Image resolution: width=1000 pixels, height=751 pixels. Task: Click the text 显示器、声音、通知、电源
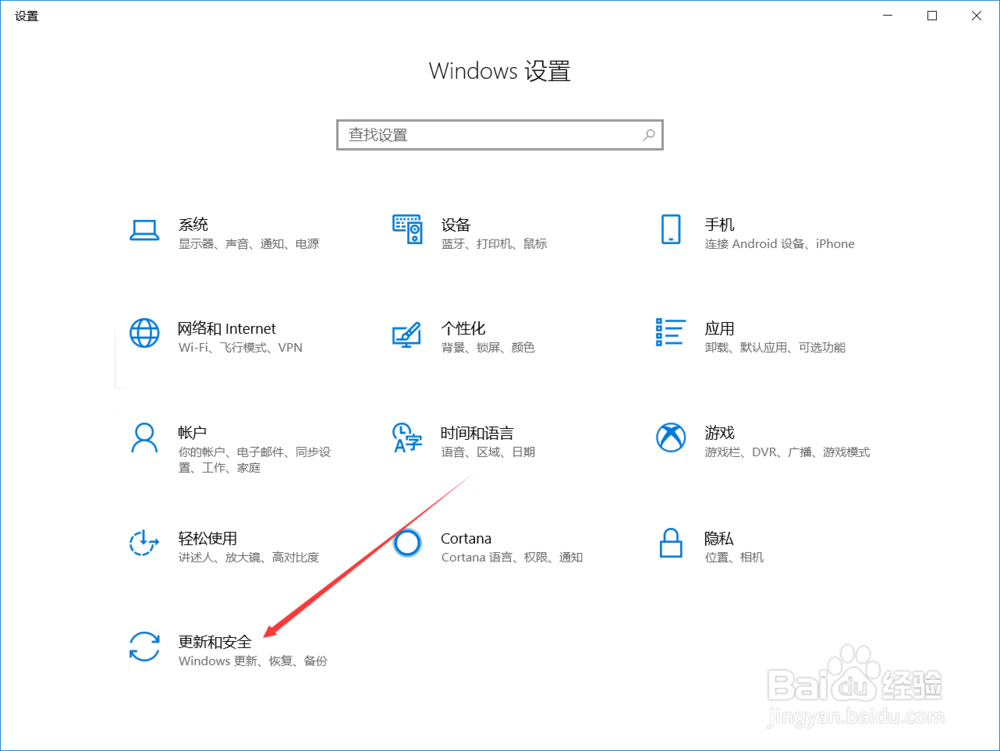249,244
